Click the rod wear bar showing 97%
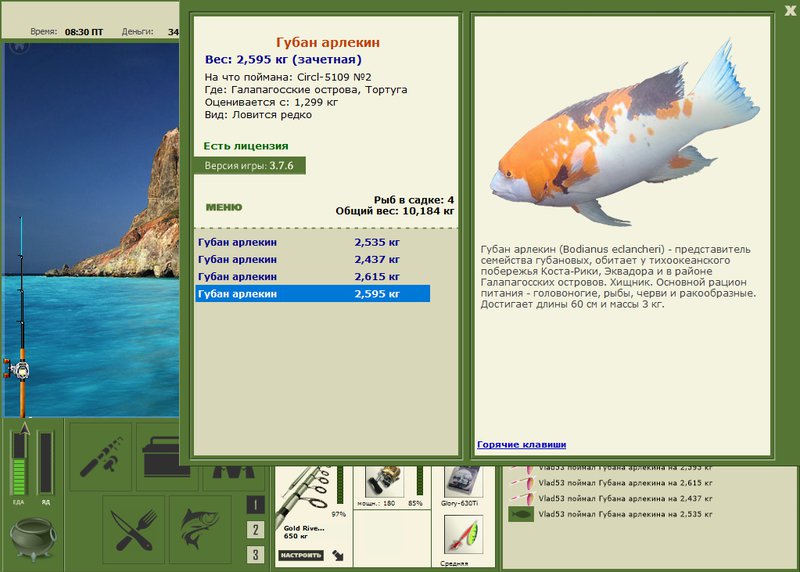Image resolution: width=800 pixels, height=572 pixels. point(340,485)
